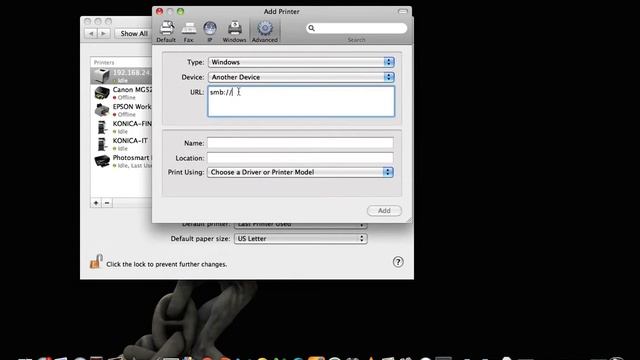Select the Default printer toolbar icon

tap(166, 31)
